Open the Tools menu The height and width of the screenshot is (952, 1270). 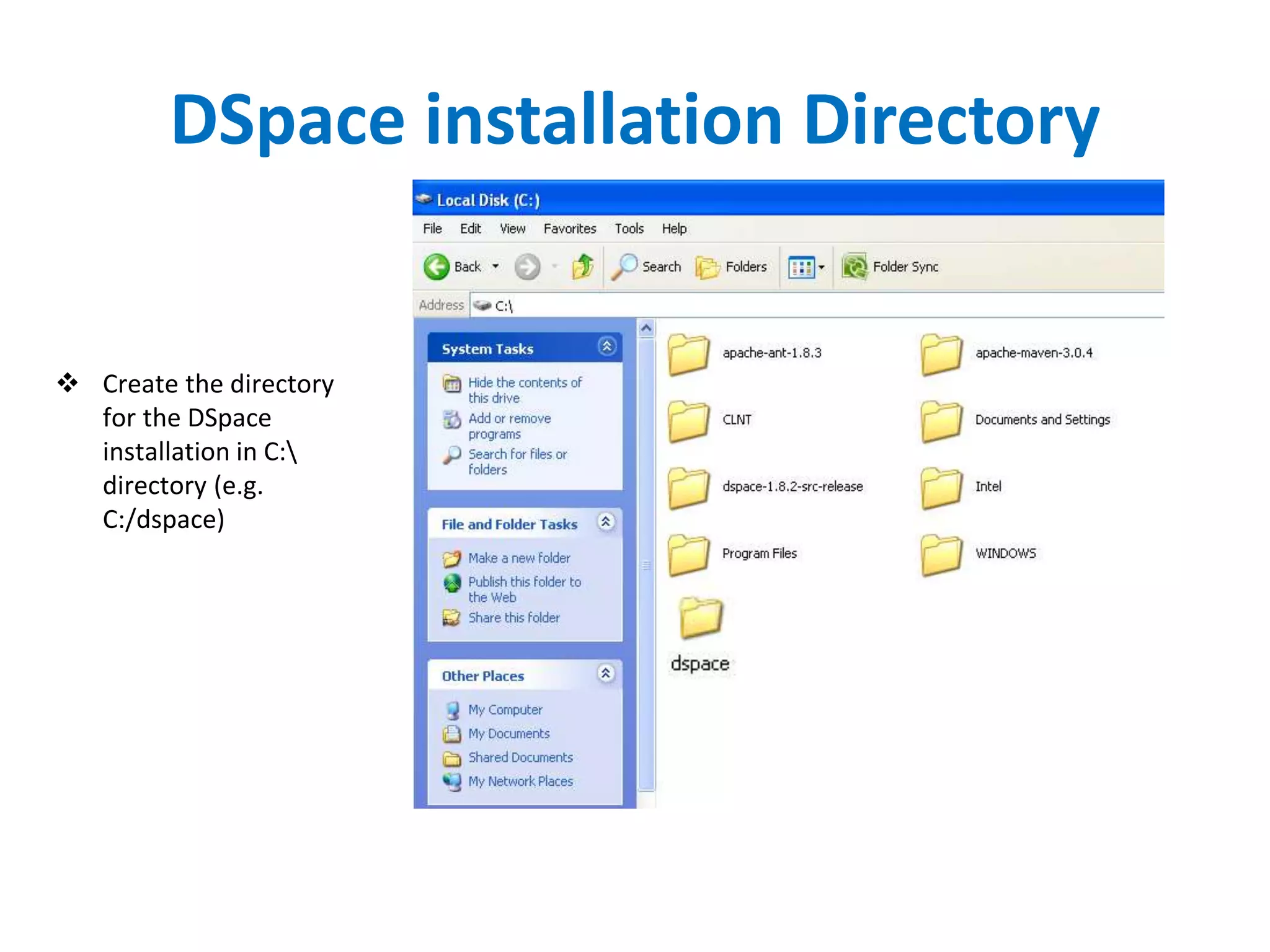click(629, 229)
